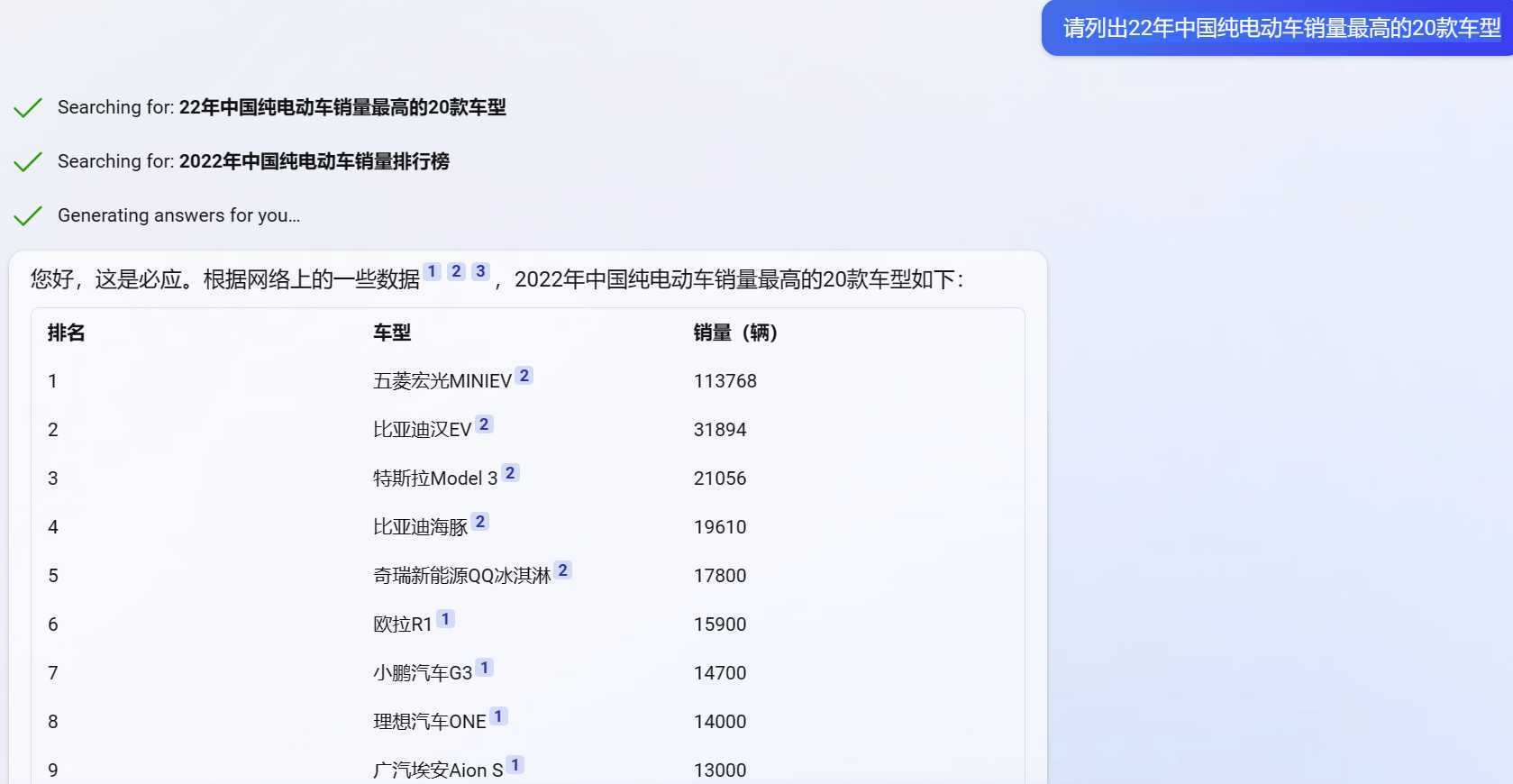Open the citation after 奇瑞新能源QQ冰淇淋
This screenshot has width=1513, height=784.
[x=563, y=570]
